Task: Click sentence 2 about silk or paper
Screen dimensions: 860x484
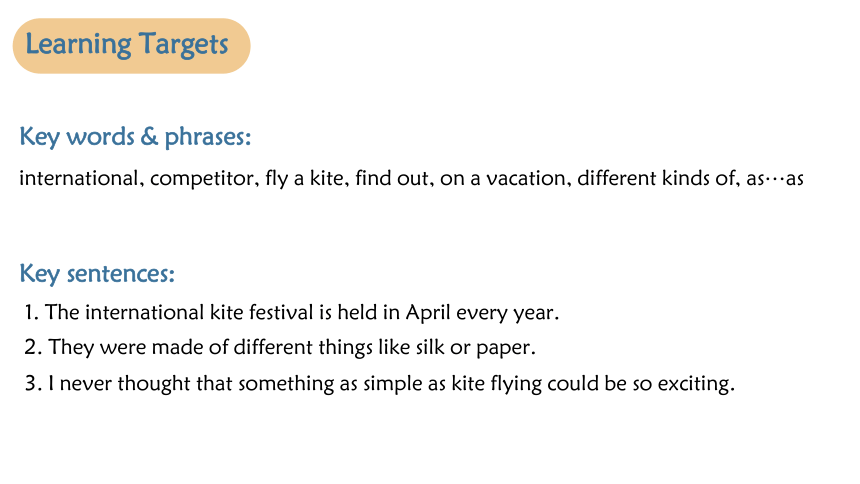Action: pos(280,347)
